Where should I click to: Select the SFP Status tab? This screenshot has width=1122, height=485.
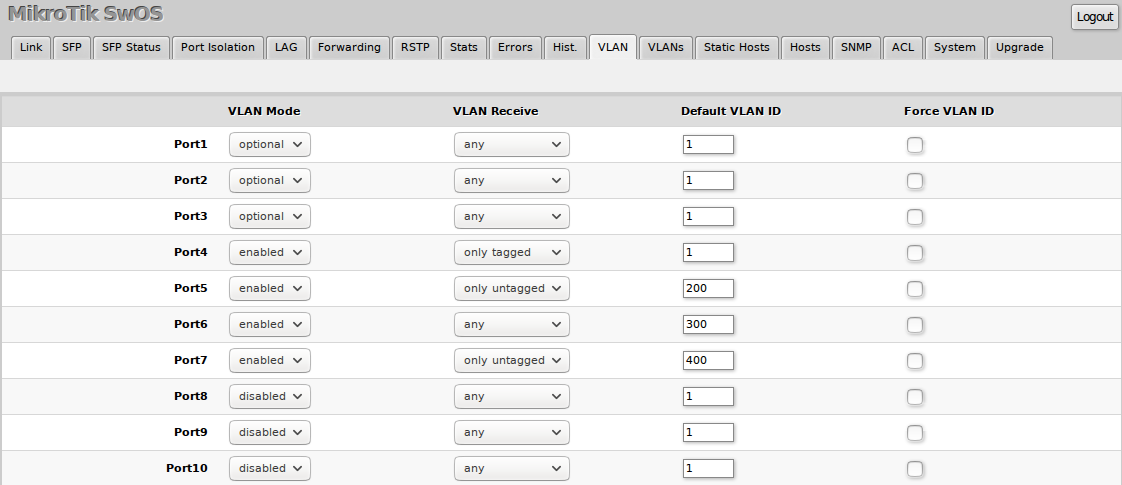[131, 47]
